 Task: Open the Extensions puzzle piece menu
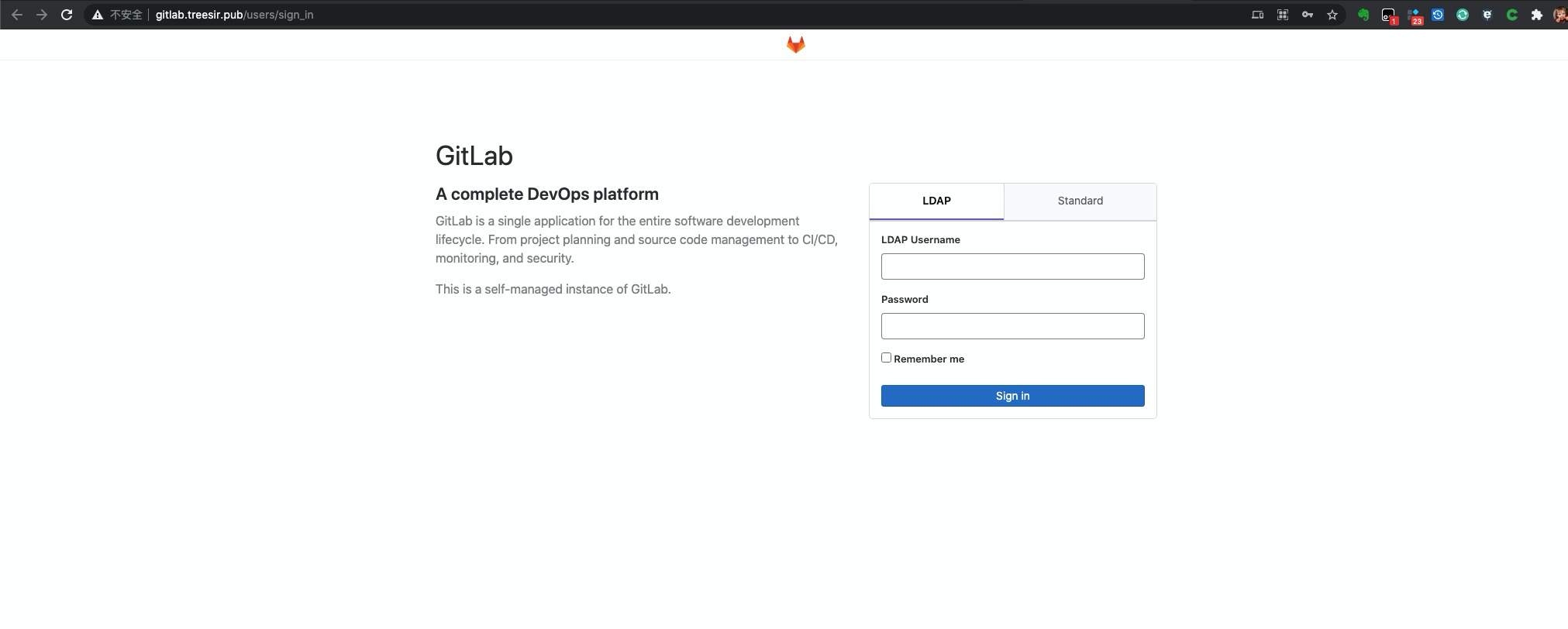click(1537, 15)
